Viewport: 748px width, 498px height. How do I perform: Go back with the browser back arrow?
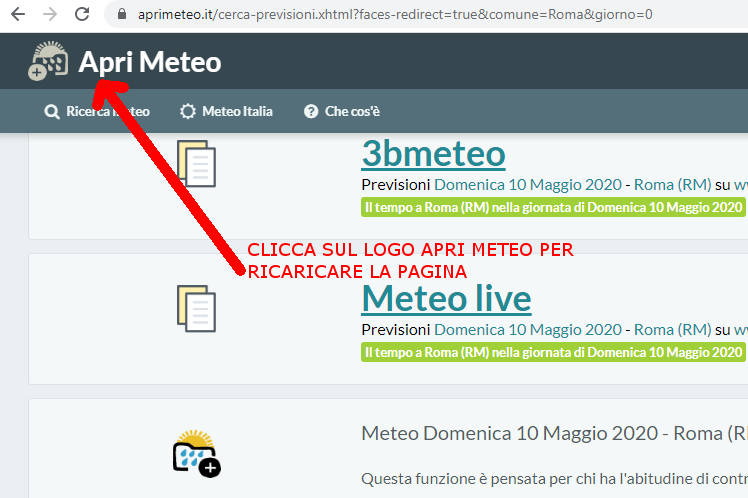tap(18, 14)
